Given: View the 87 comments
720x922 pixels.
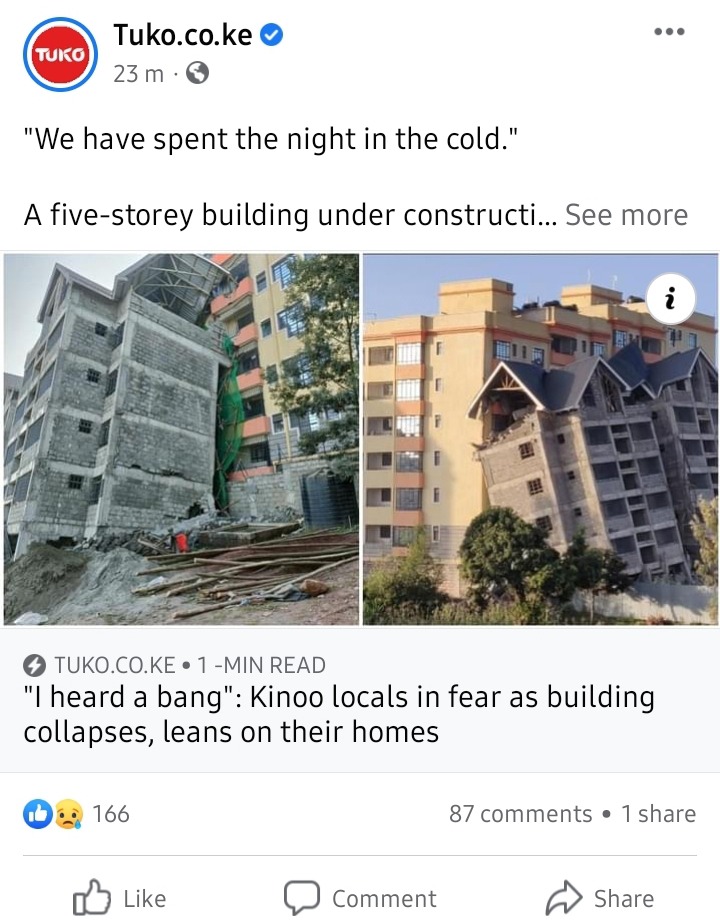Looking at the screenshot, I should click(521, 814).
